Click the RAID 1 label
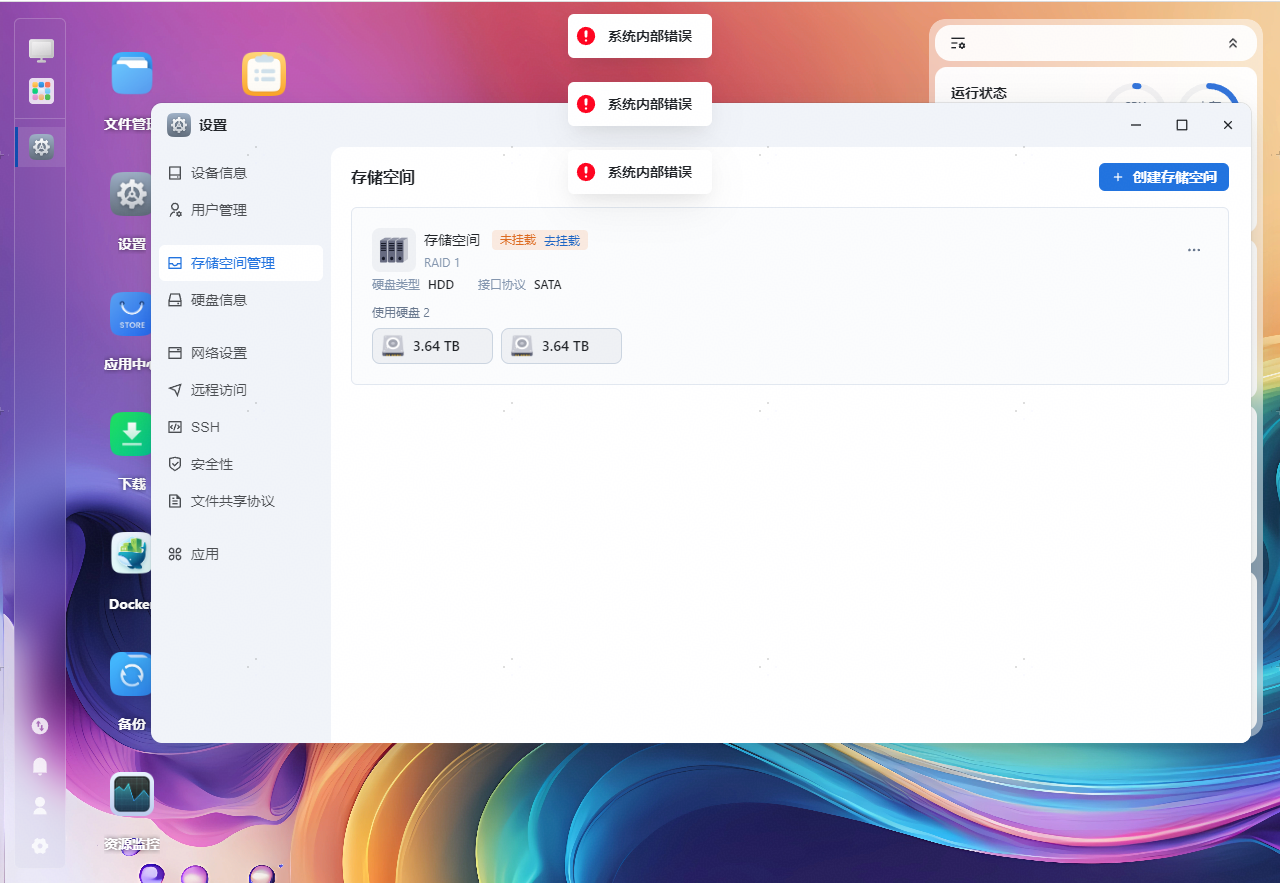 pos(442,263)
